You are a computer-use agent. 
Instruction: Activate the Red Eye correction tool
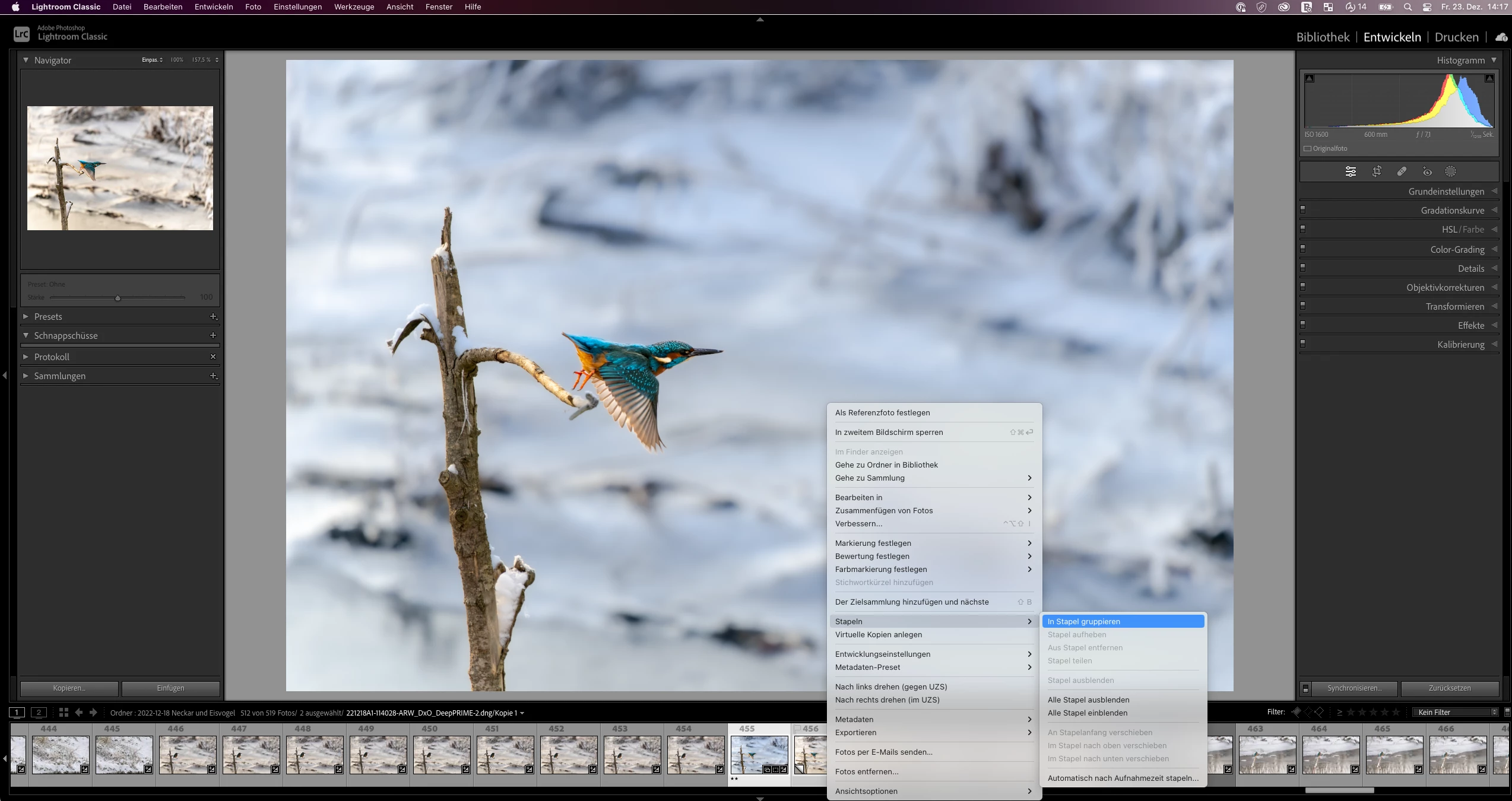(1427, 171)
